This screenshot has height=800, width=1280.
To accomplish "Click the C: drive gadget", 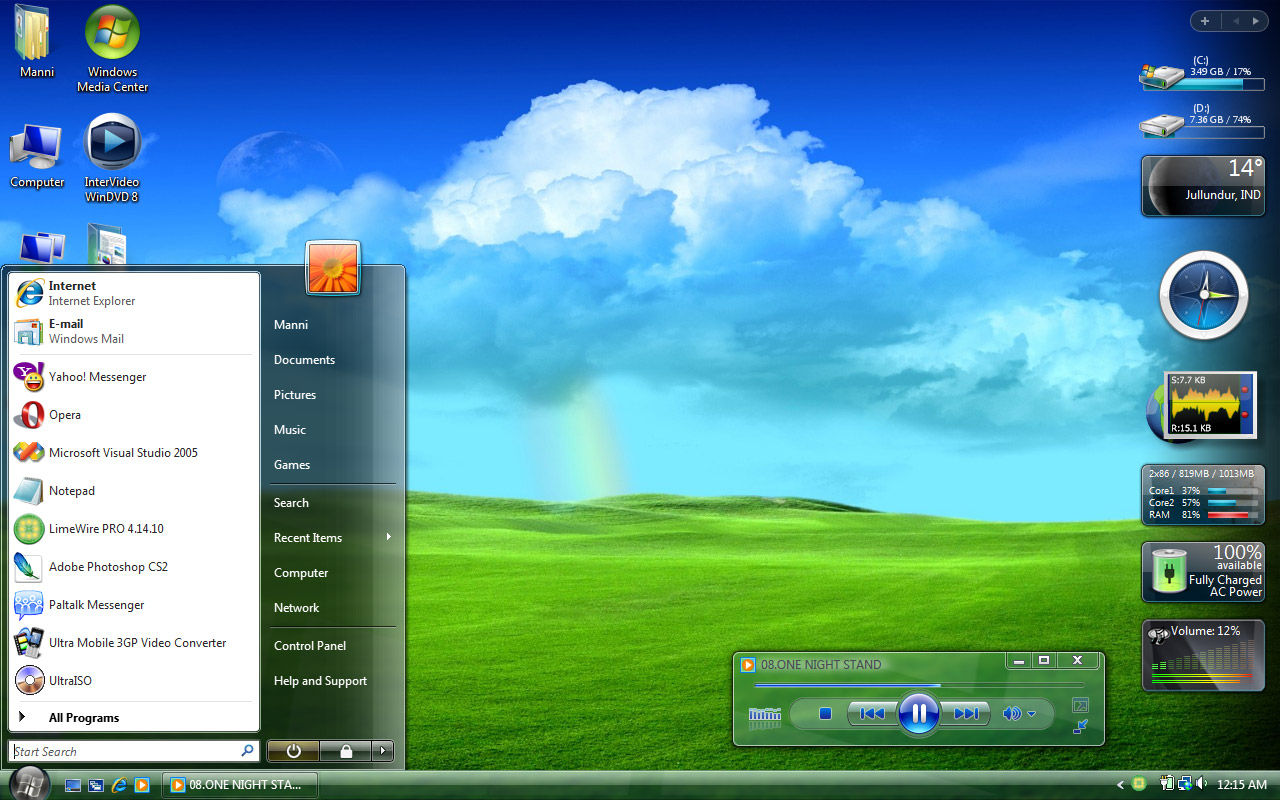I will 1200,73.
